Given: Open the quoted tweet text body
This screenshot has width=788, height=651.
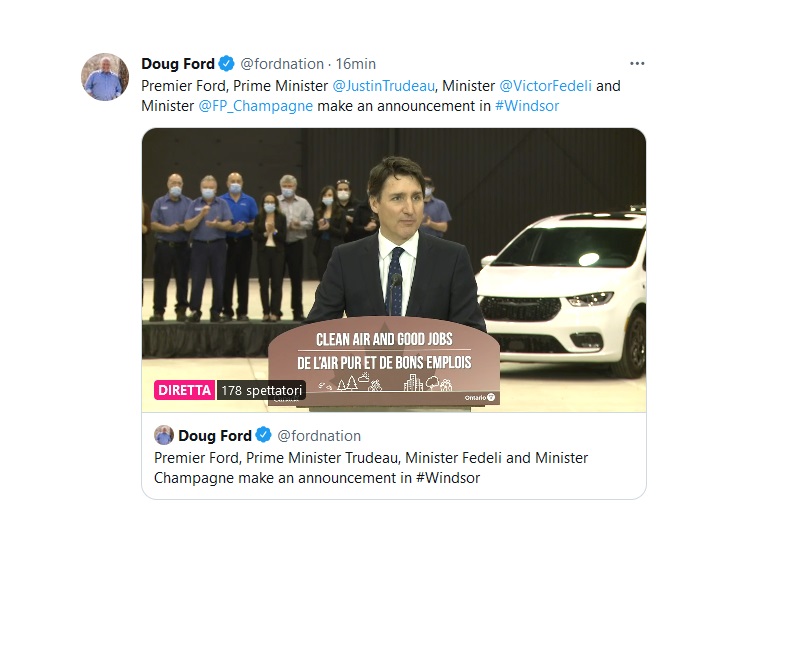Looking at the screenshot, I should coord(371,468).
